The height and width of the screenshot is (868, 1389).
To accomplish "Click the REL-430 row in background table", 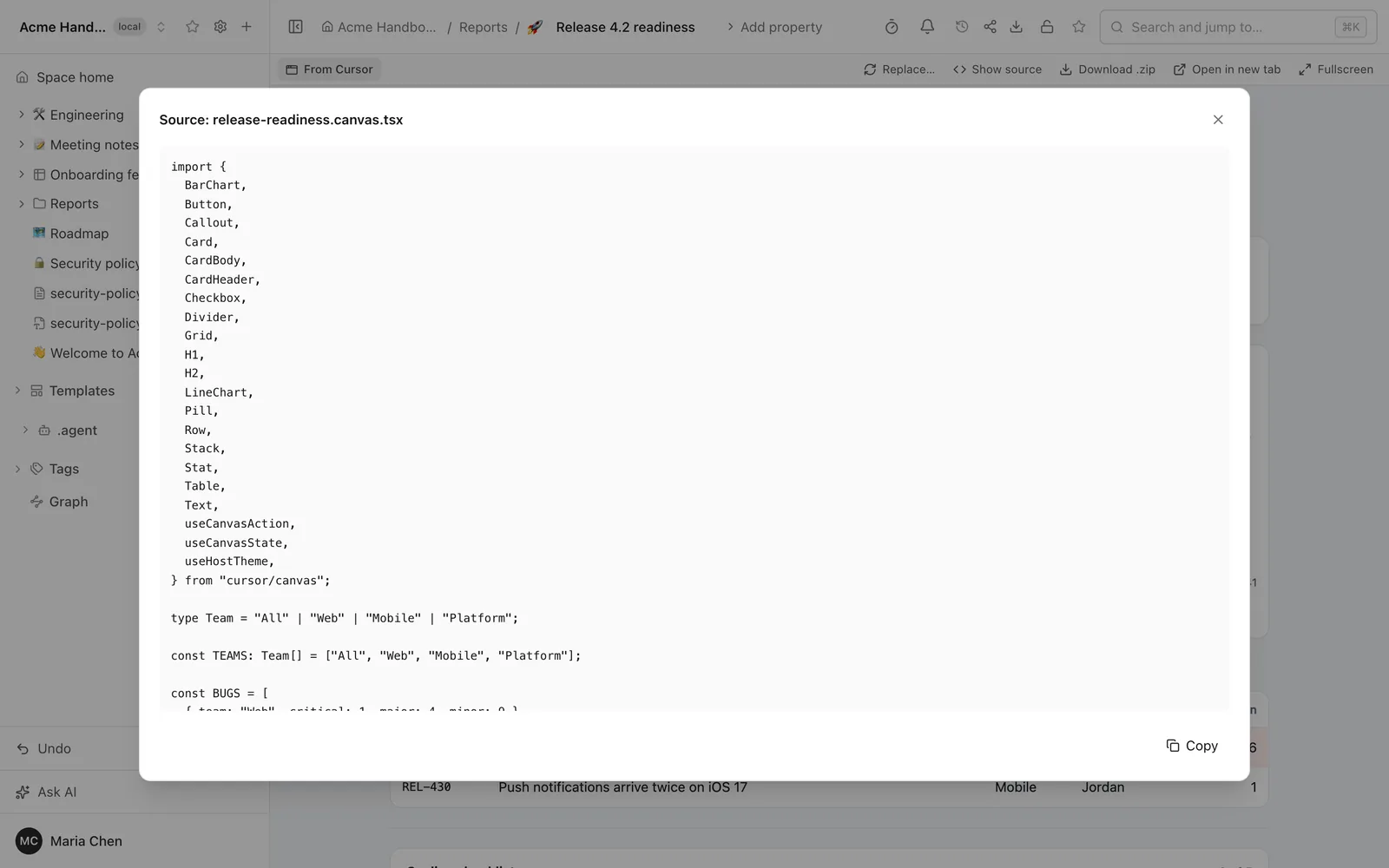I will pyautogui.click(x=829, y=788).
